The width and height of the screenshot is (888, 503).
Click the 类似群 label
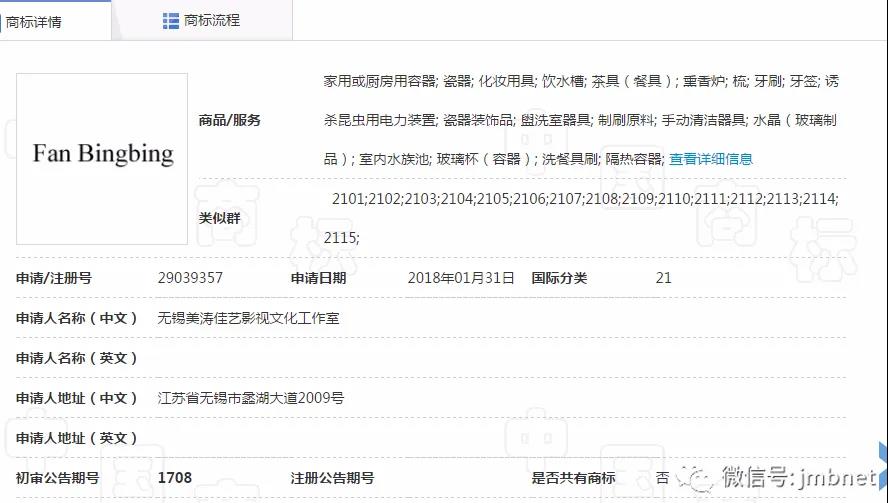coord(219,218)
